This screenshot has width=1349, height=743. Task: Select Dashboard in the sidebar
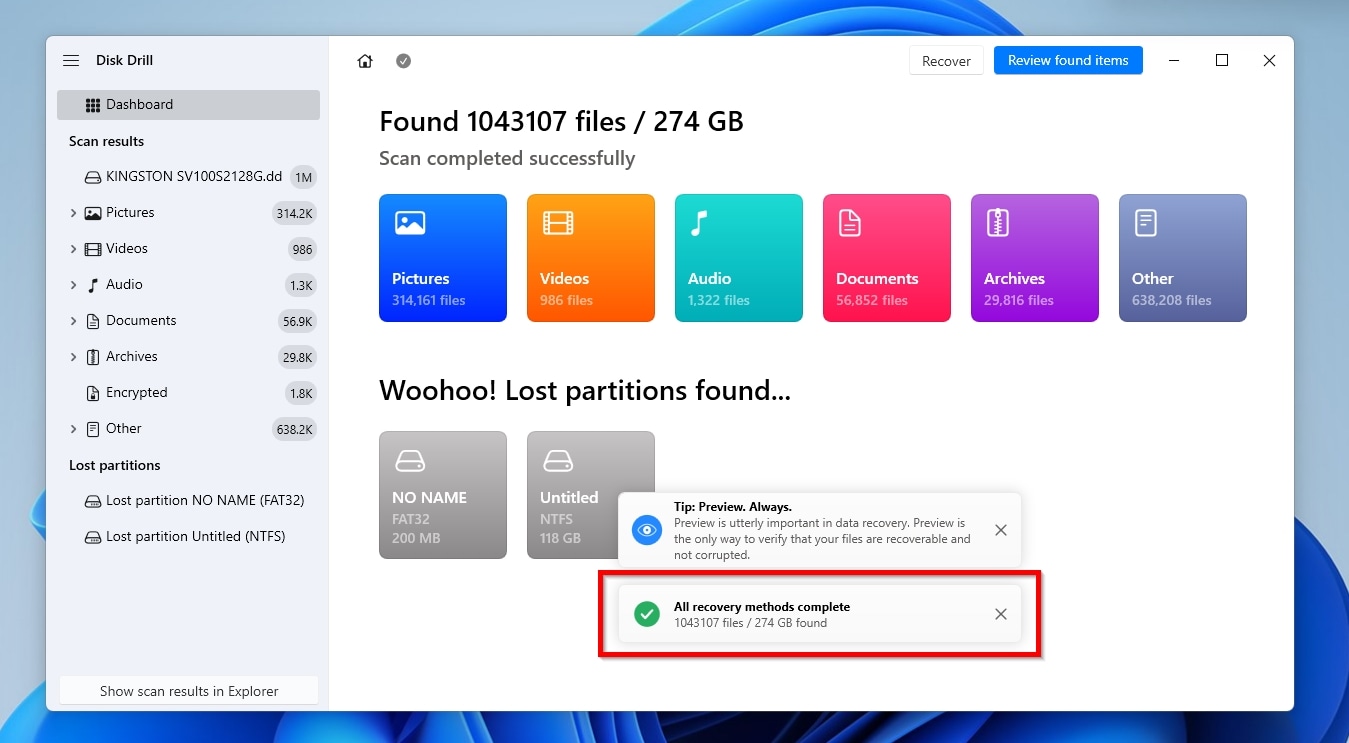click(188, 105)
